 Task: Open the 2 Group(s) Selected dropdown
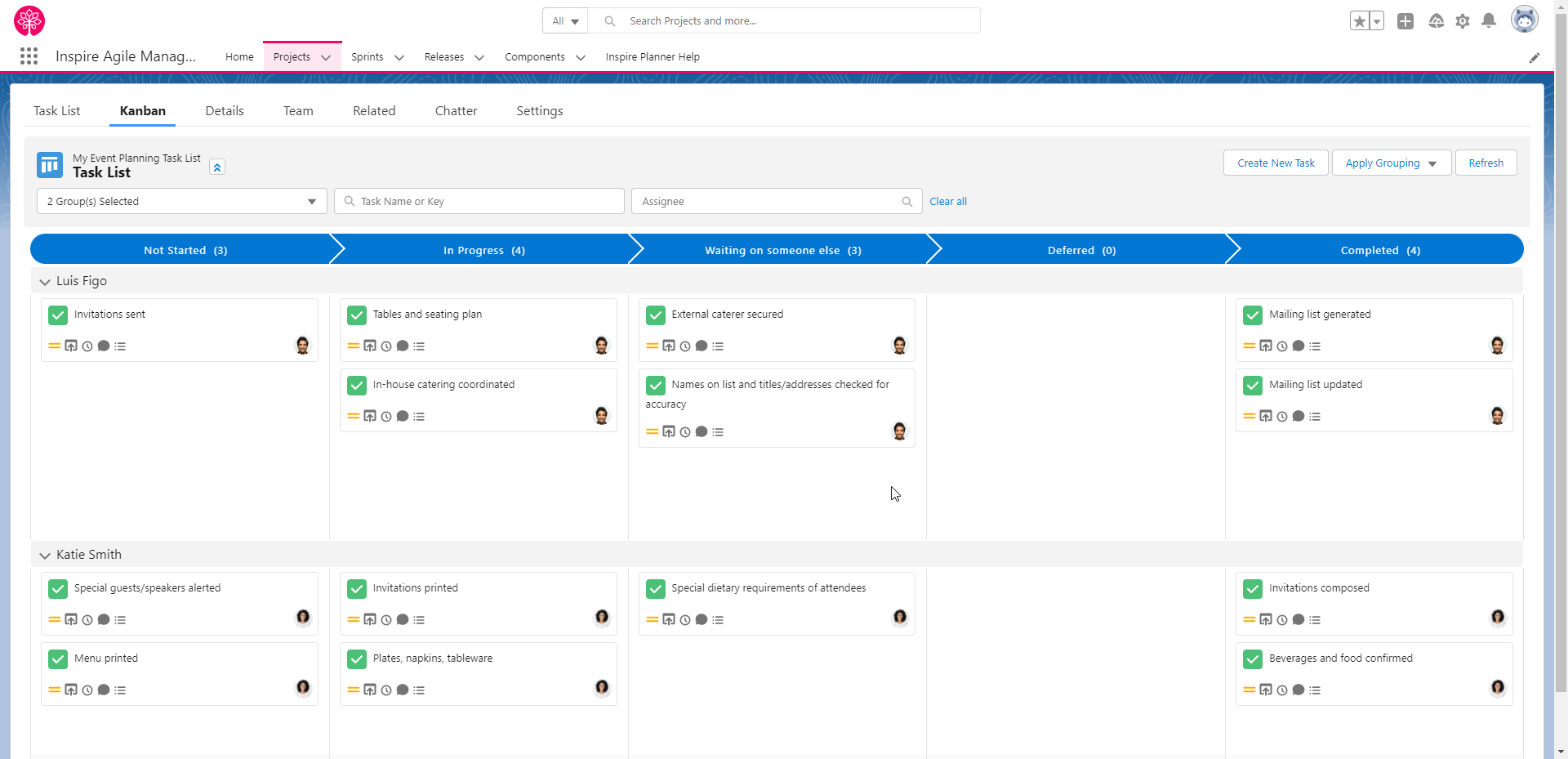click(x=181, y=202)
